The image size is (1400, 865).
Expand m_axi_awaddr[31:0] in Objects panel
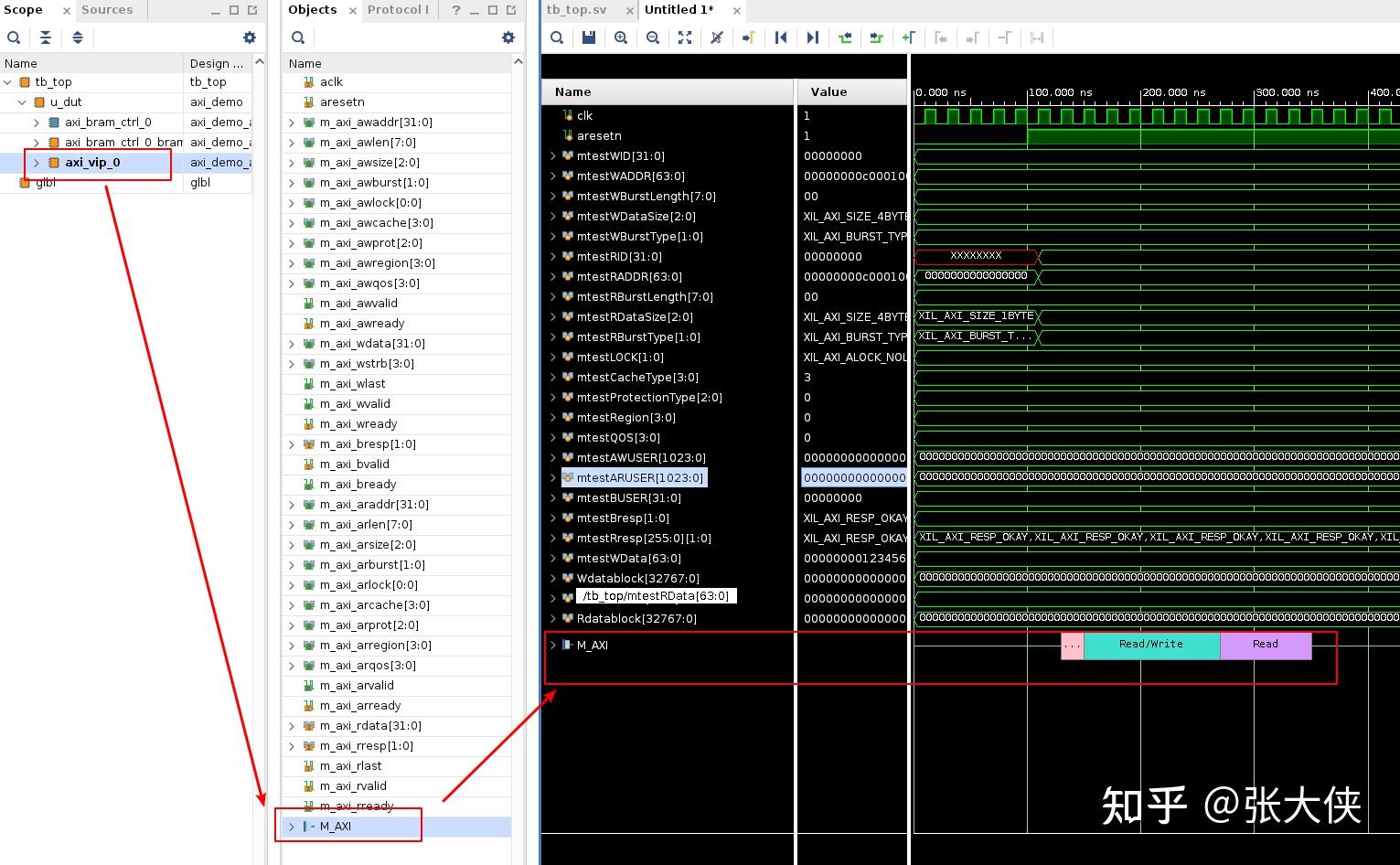pyautogui.click(x=291, y=122)
